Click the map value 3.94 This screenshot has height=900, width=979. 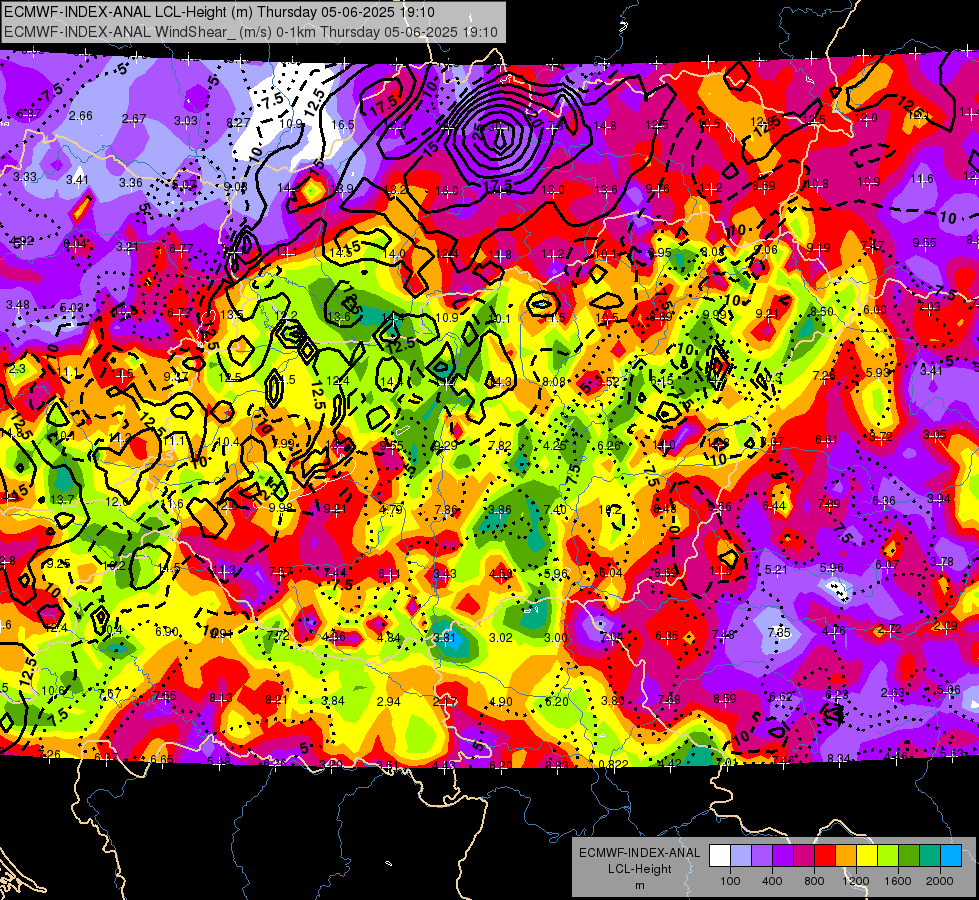tap(938, 498)
